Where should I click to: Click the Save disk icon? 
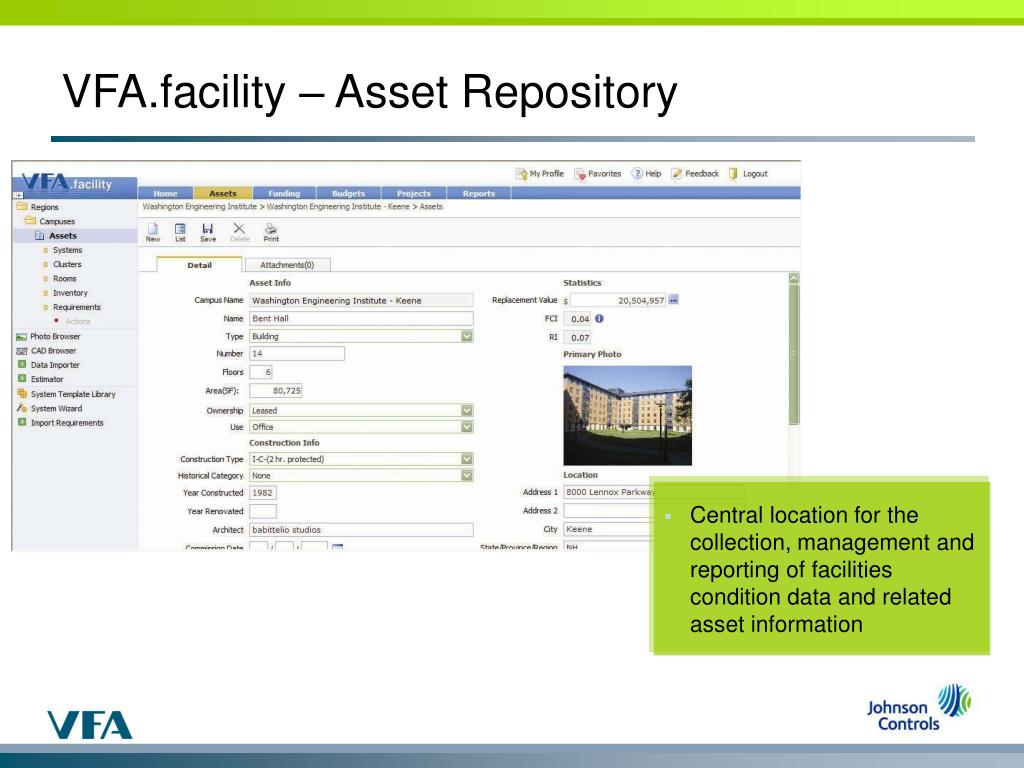pos(208,229)
